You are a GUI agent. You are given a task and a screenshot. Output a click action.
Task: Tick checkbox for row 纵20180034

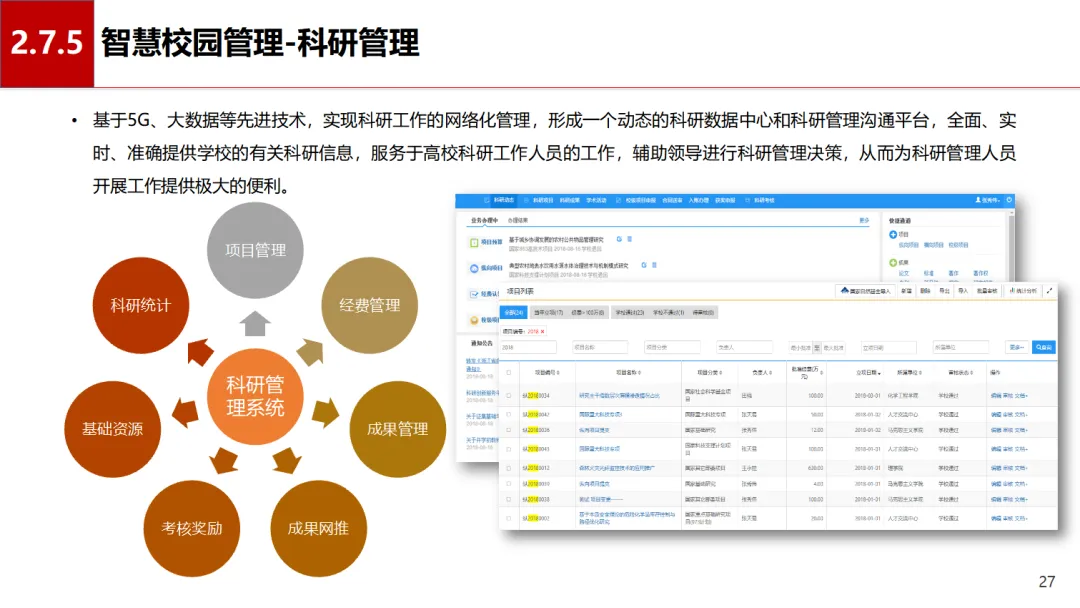(x=509, y=396)
